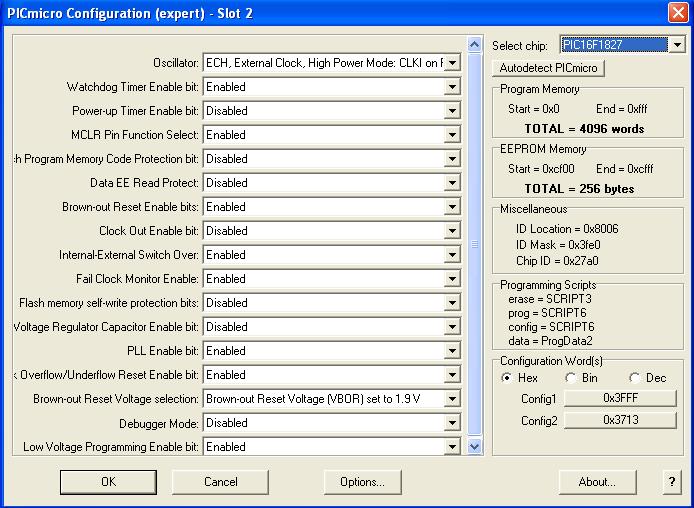Open the Select chip dropdown arrow

[677, 45]
